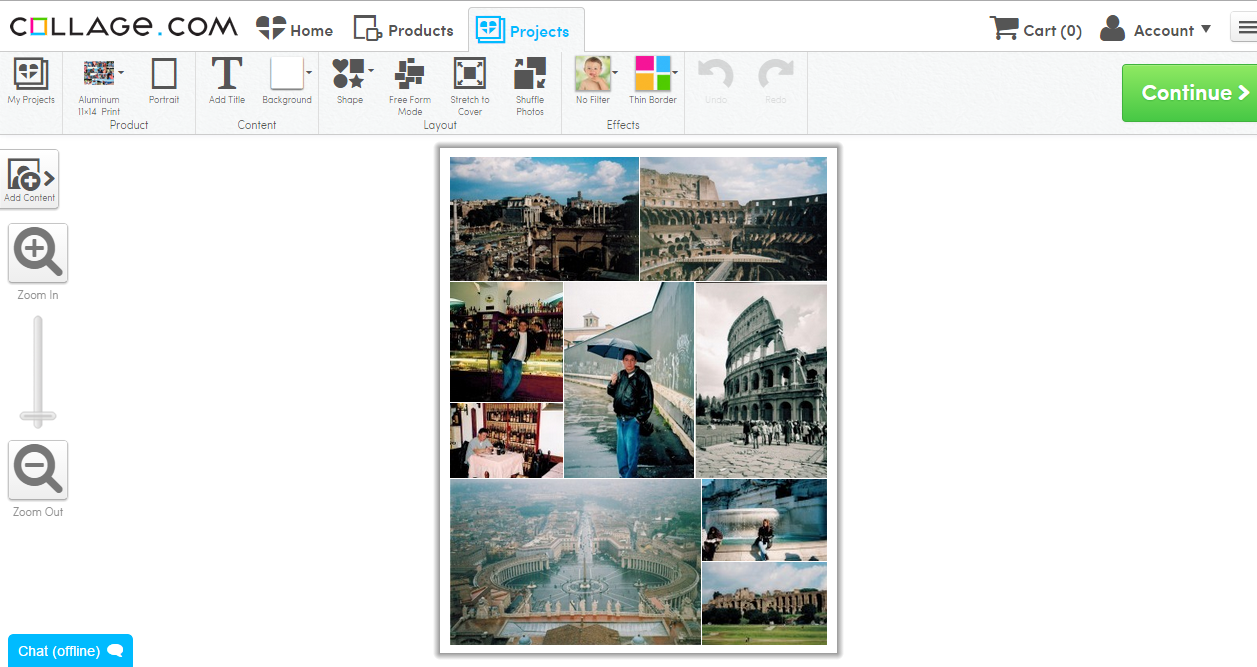The width and height of the screenshot is (1257, 667).
Task: Open Add Content panel
Action: point(30,178)
